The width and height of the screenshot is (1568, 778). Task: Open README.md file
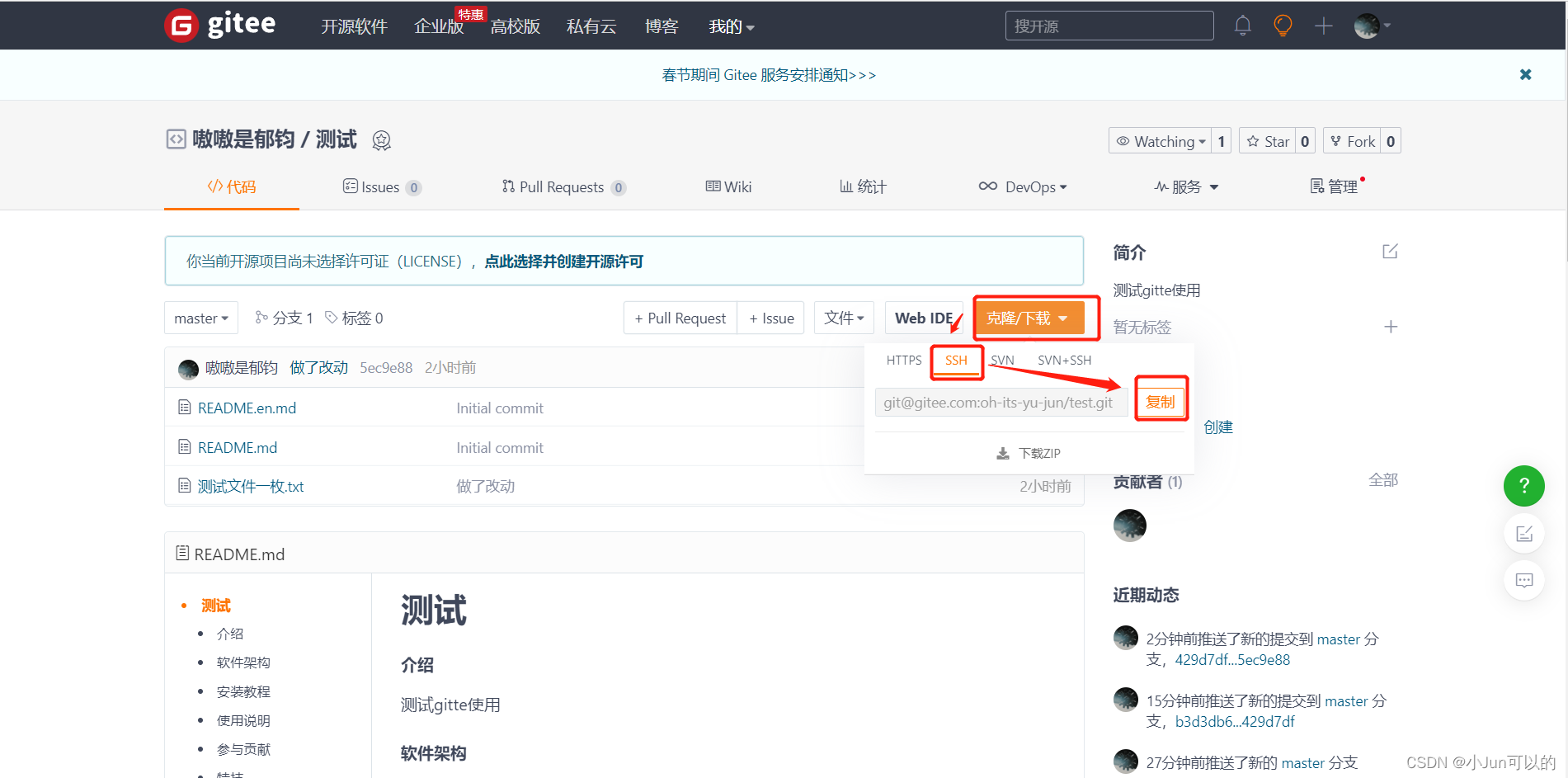(x=238, y=447)
